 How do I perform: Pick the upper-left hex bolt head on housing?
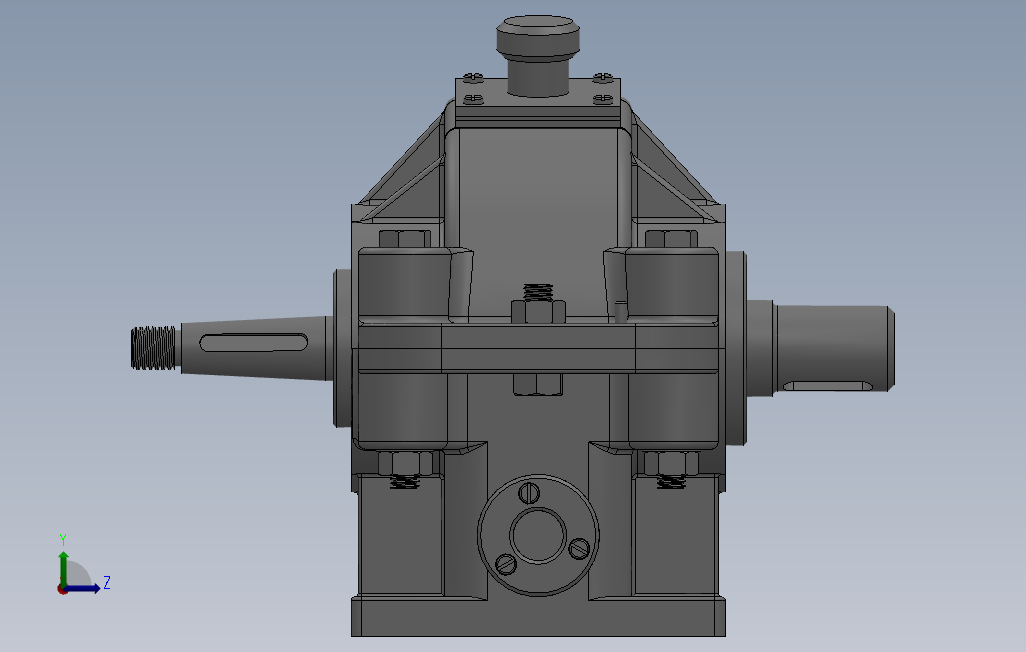pos(404,238)
